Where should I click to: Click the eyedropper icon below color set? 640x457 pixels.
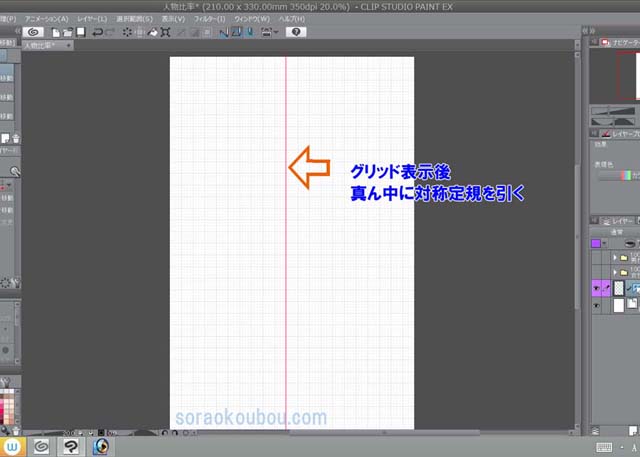(5, 430)
